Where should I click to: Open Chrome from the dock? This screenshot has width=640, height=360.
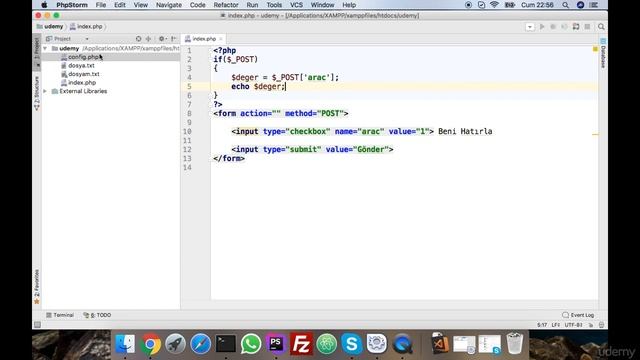(x=150, y=344)
